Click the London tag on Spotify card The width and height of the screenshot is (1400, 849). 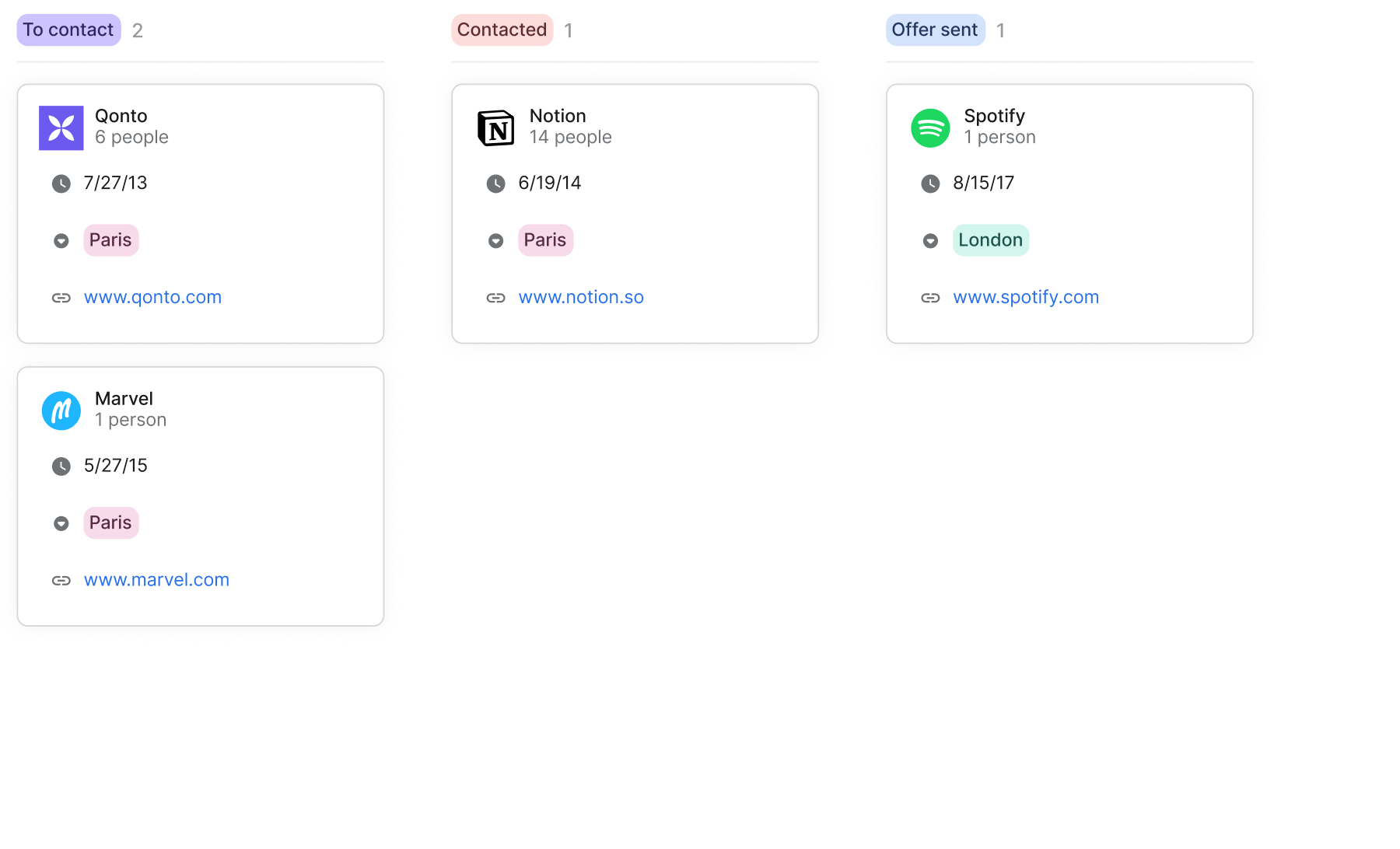coord(991,240)
